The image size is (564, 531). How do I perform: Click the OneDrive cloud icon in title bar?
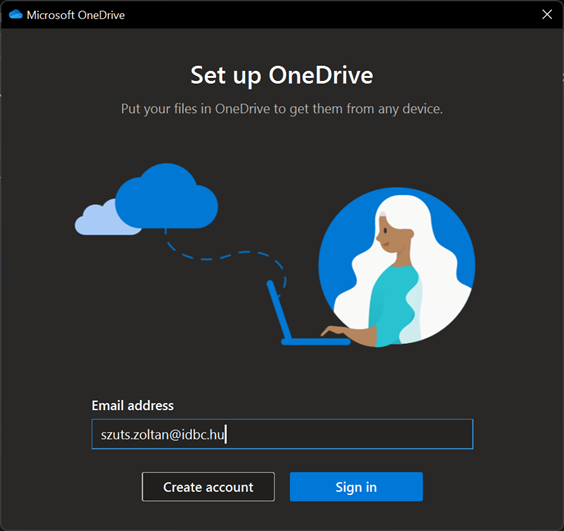(15, 15)
